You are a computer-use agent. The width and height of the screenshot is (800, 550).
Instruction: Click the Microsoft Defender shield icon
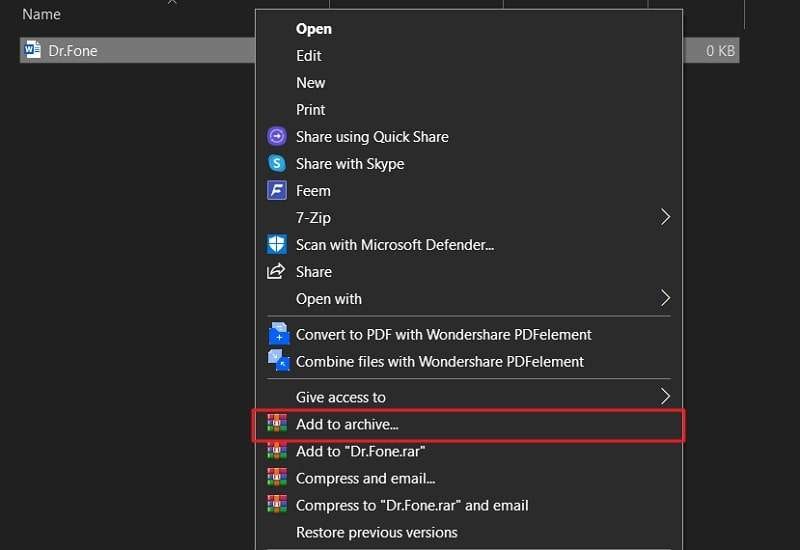click(x=277, y=245)
